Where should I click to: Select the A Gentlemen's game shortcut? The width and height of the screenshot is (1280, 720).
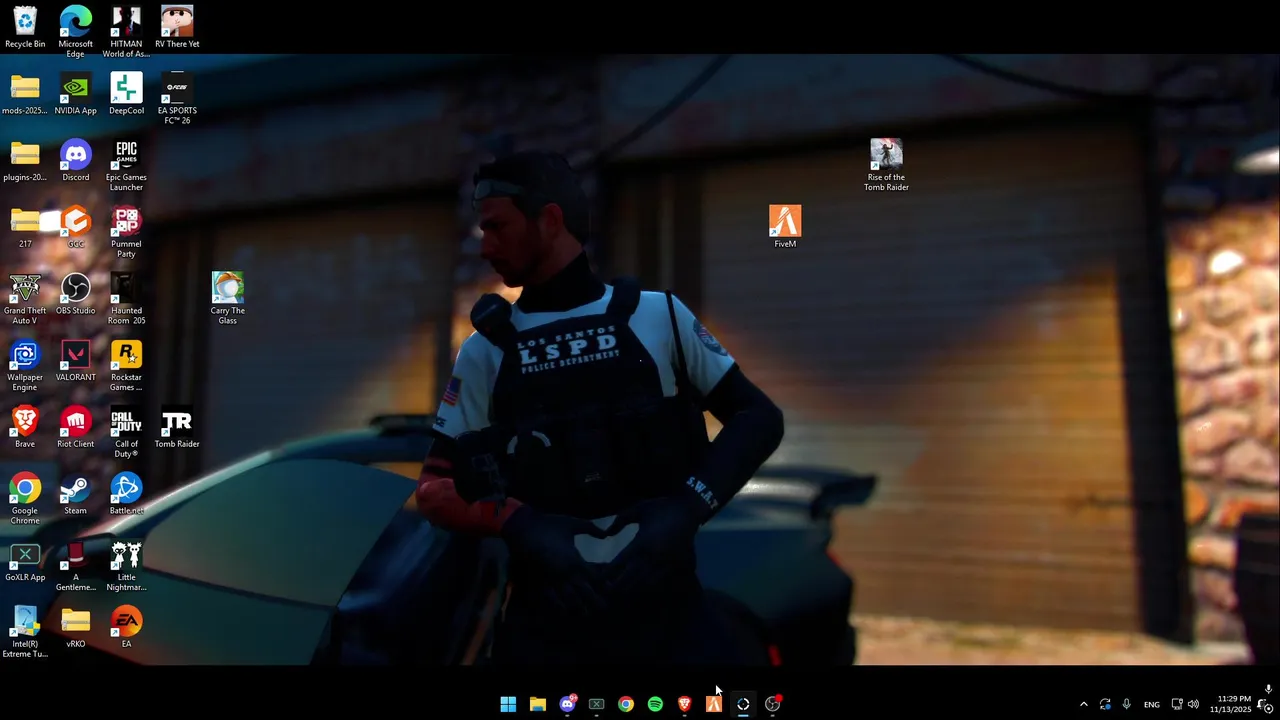[x=76, y=566]
